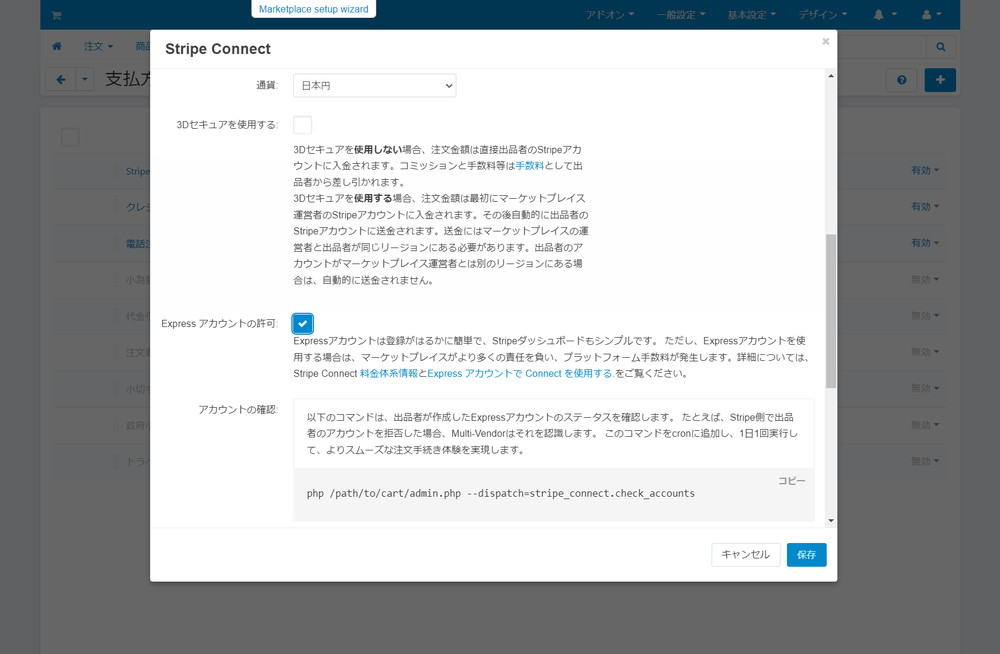
Task: Toggle select-all checkbox in background list
Action: click(70, 137)
